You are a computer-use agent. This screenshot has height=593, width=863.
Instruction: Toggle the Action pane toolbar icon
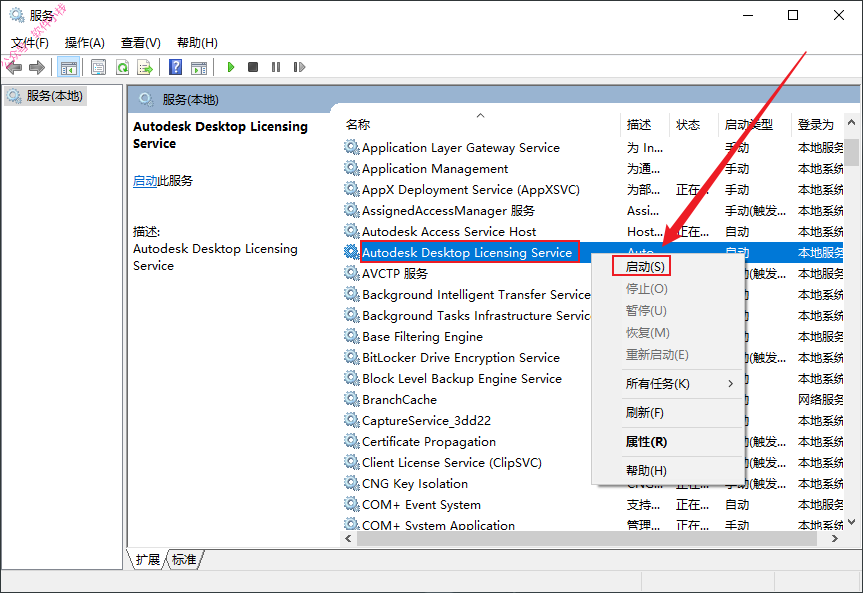click(199, 67)
